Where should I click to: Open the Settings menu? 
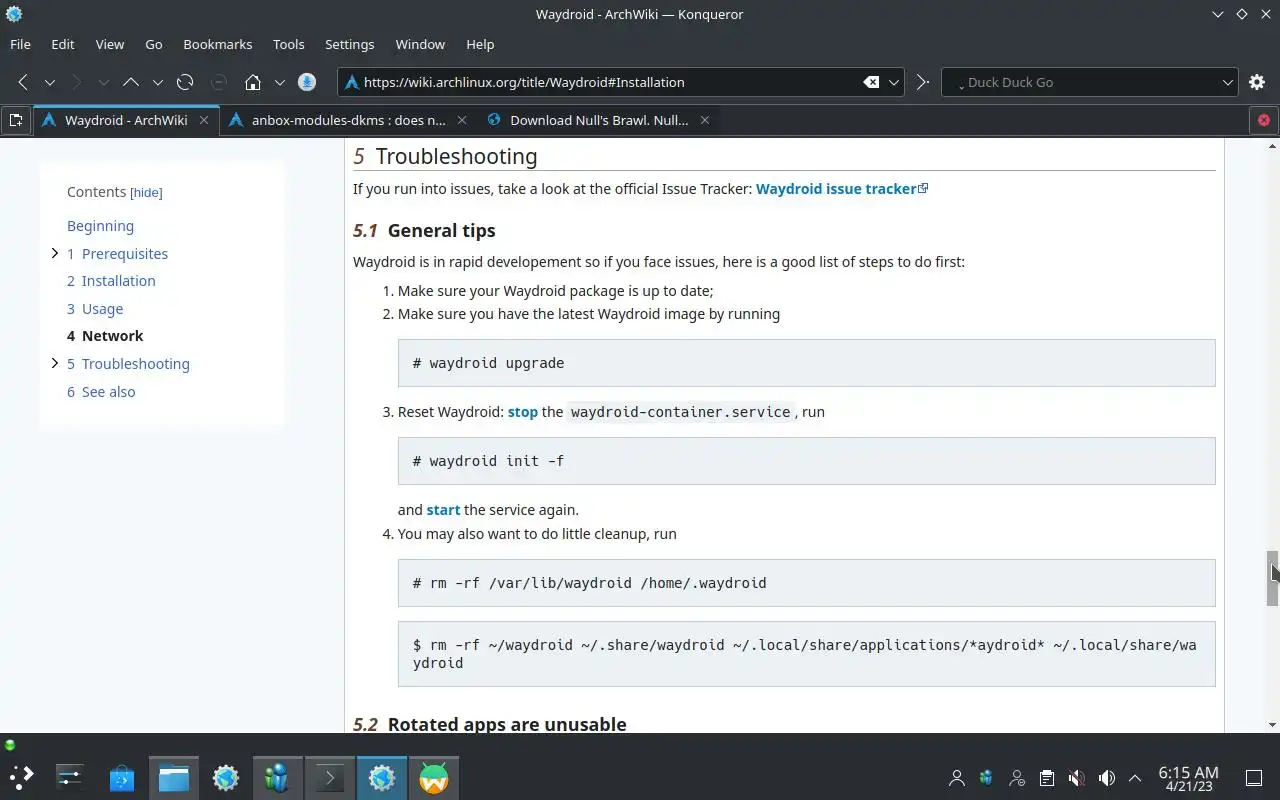[x=349, y=44]
